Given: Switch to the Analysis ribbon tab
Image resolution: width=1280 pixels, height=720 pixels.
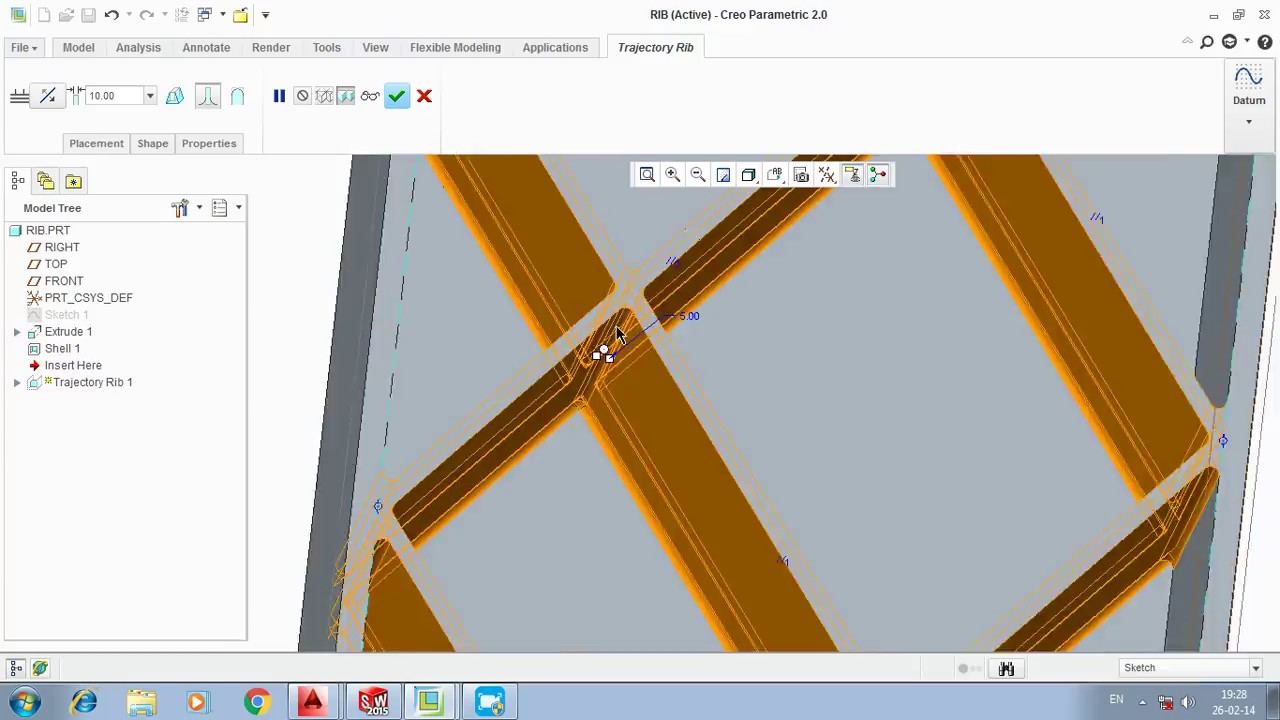Looking at the screenshot, I should click(x=138, y=47).
